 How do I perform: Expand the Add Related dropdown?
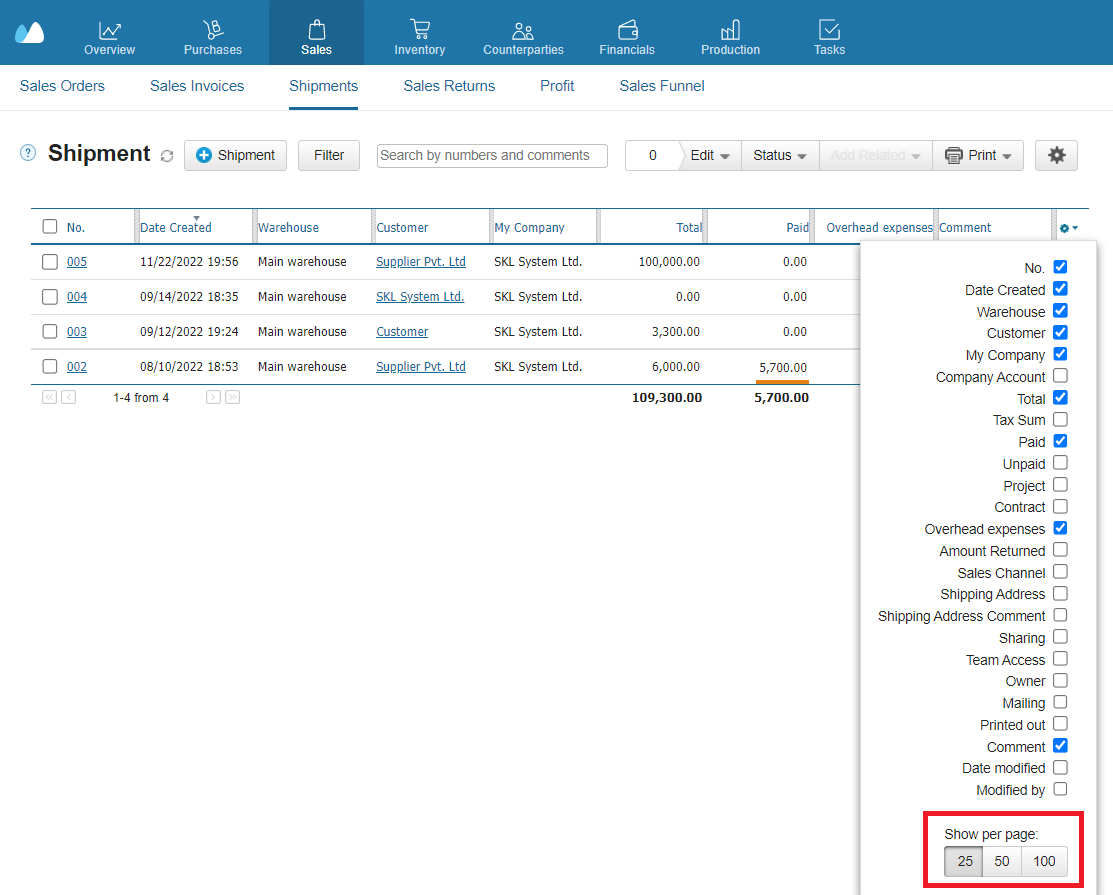tap(876, 155)
